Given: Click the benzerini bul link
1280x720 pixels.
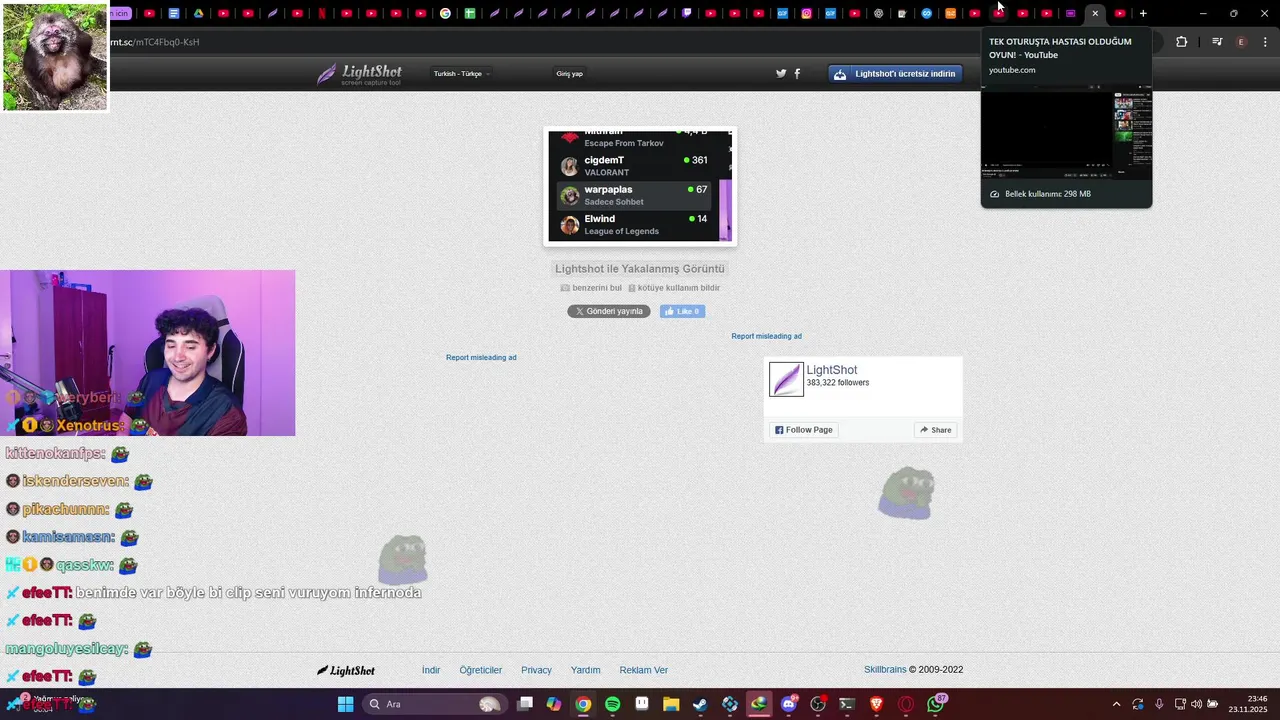Looking at the screenshot, I should coord(591,288).
